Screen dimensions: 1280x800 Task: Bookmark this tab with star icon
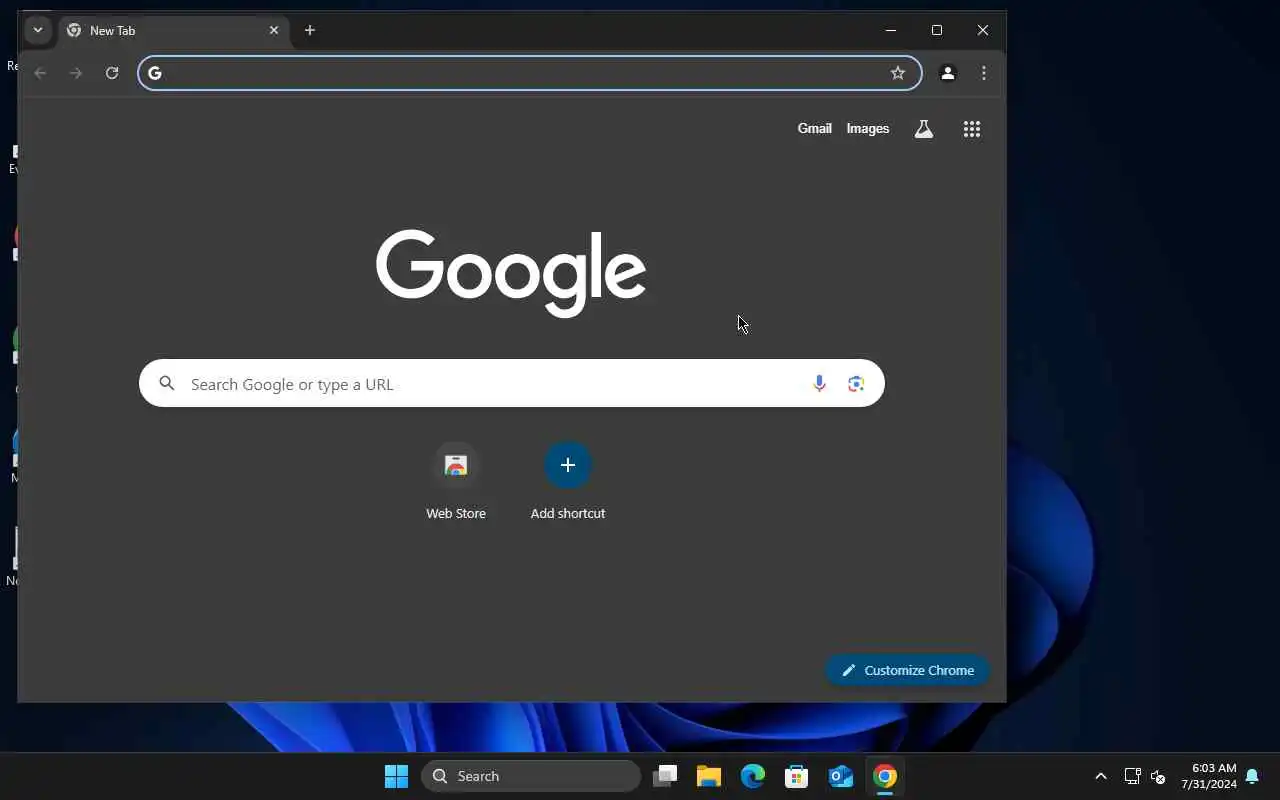pos(898,73)
